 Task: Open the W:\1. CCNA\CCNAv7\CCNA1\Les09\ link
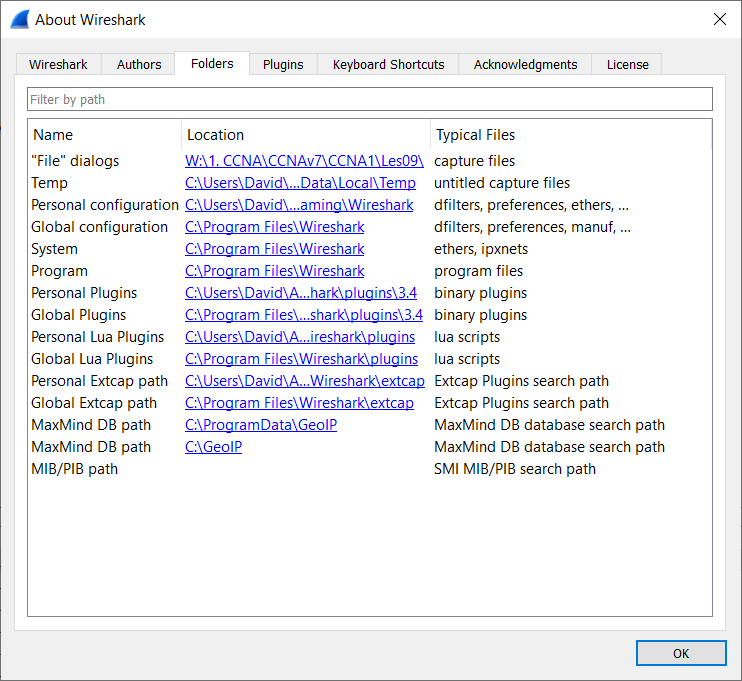(x=304, y=161)
